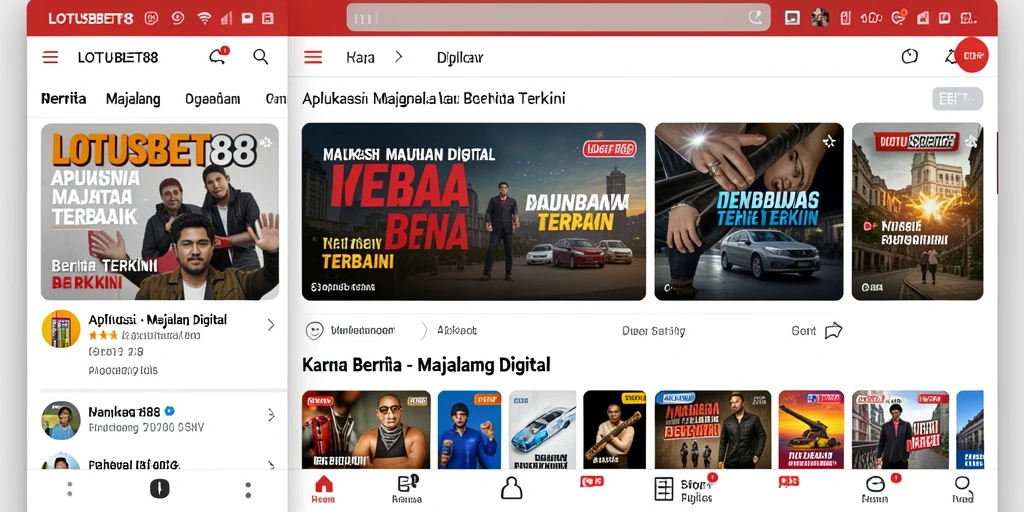Viewport: 1024px width, 512px height.
Task: Click the red circle button in main header
Action: point(971,55)
